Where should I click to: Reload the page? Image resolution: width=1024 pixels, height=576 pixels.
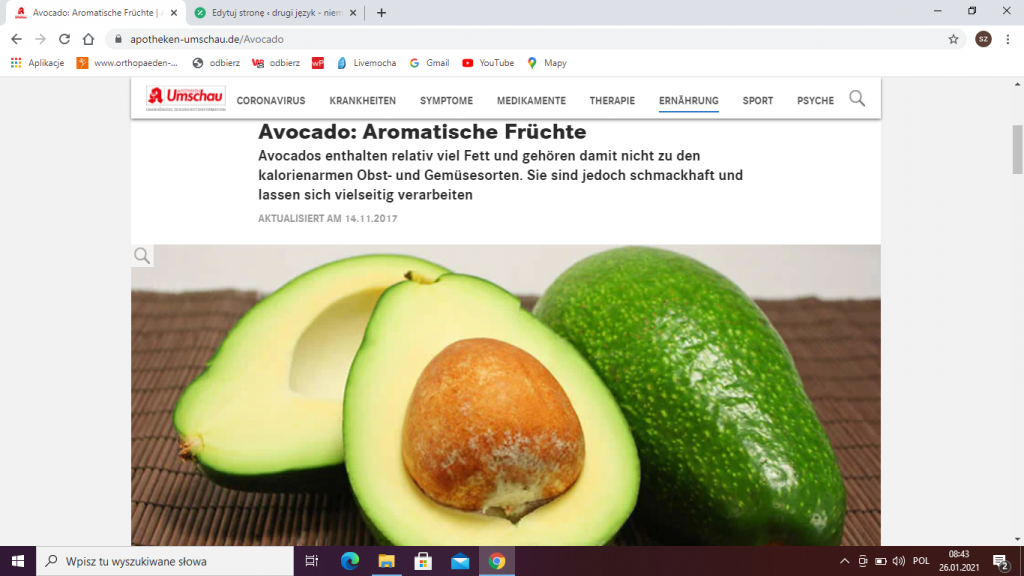pyautogui.click(x=64, y=39)
